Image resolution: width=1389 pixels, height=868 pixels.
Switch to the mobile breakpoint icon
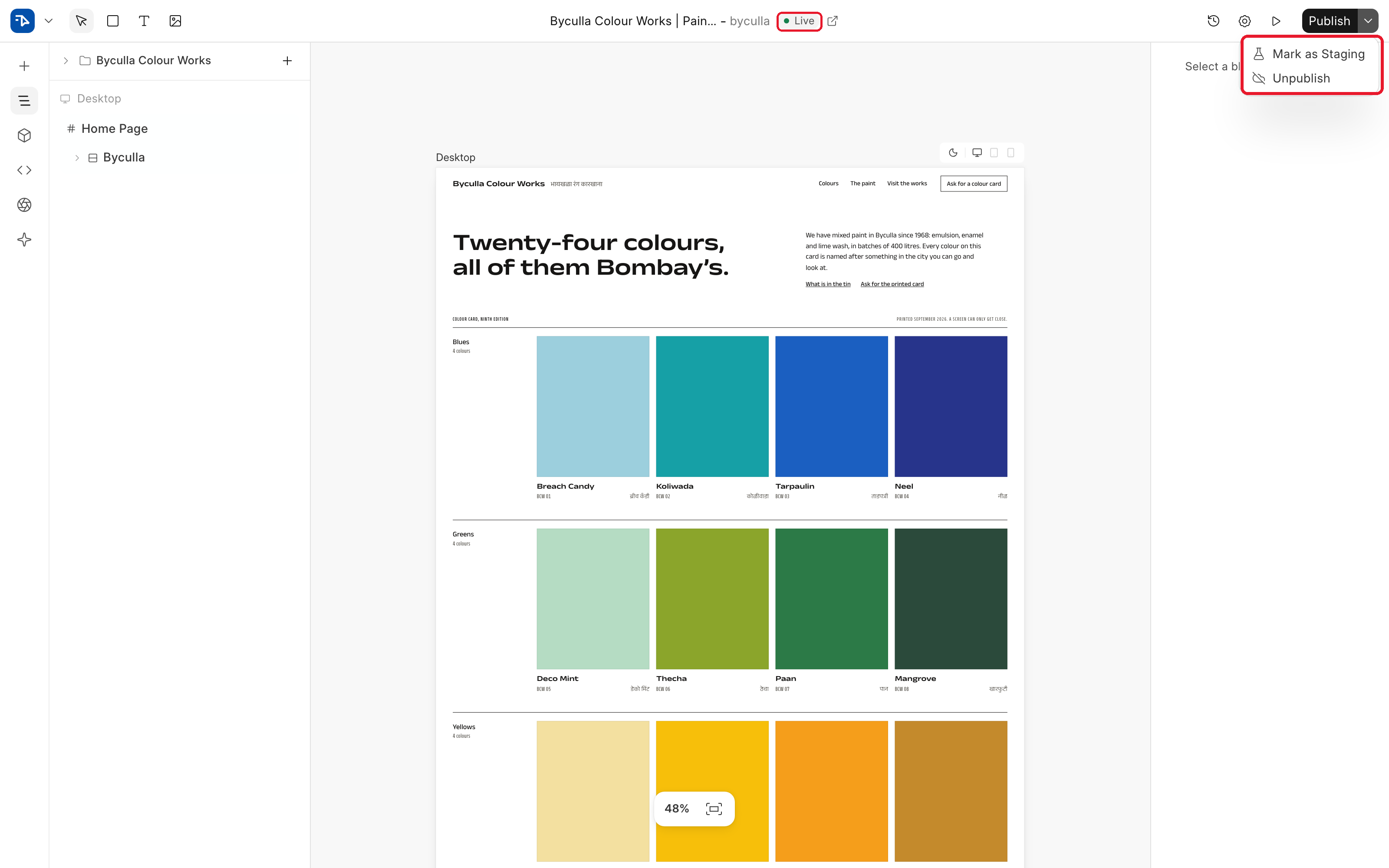pos(1011,153)
